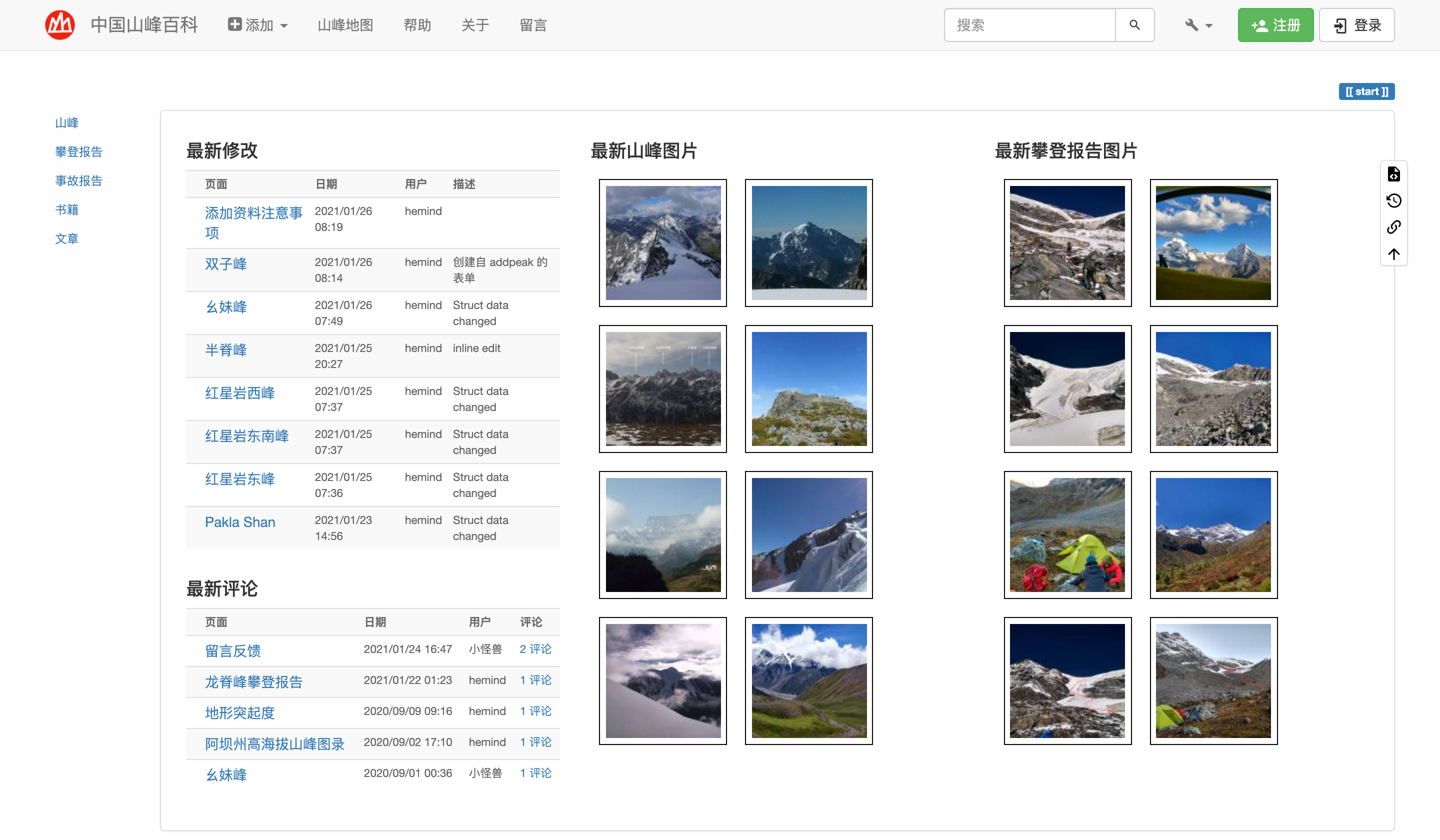Open the 双子峰 page link
The image size is (1440, 840).
point(225,264)
